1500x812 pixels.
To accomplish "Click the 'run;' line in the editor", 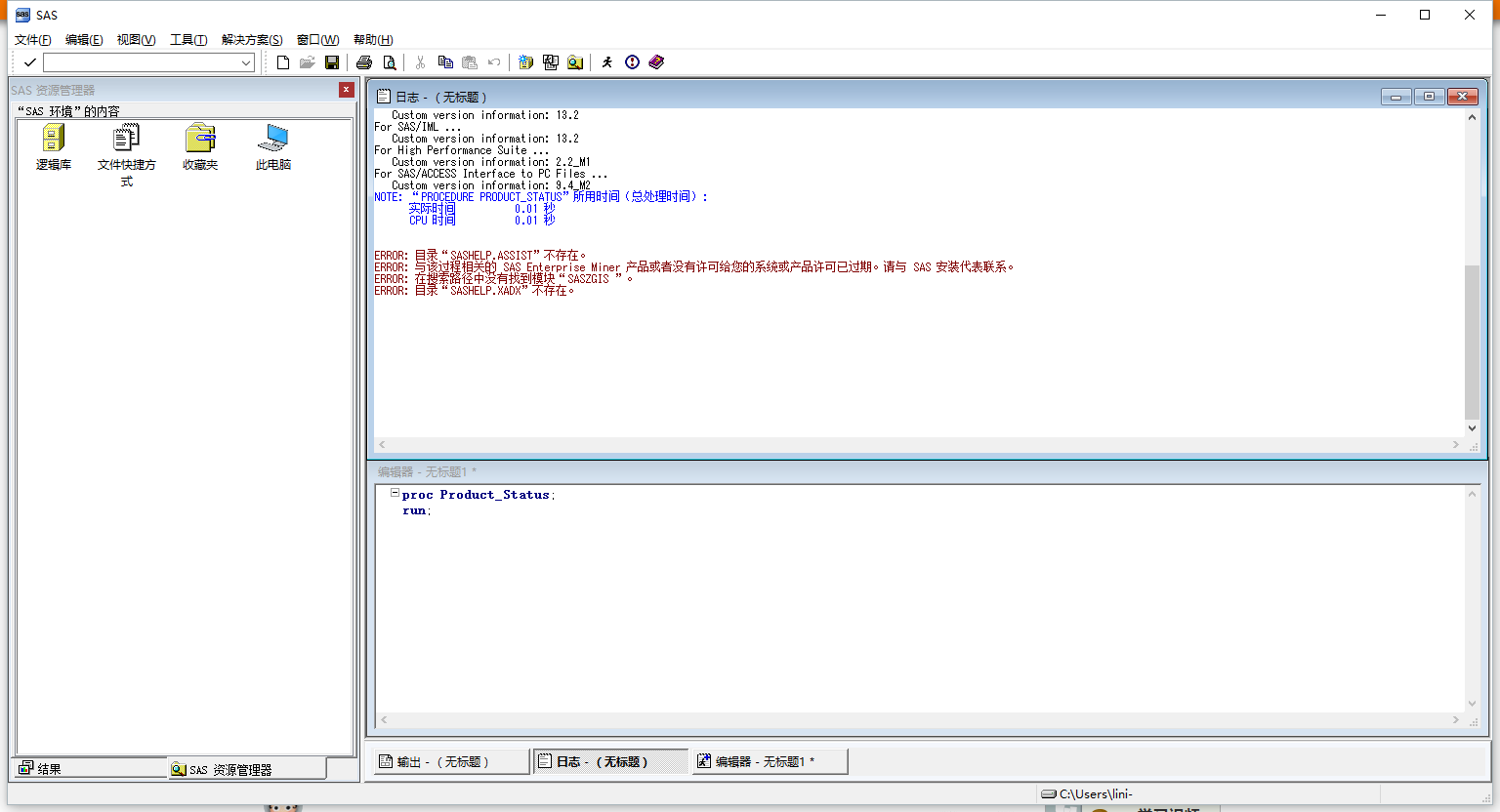I will point(417,510).
